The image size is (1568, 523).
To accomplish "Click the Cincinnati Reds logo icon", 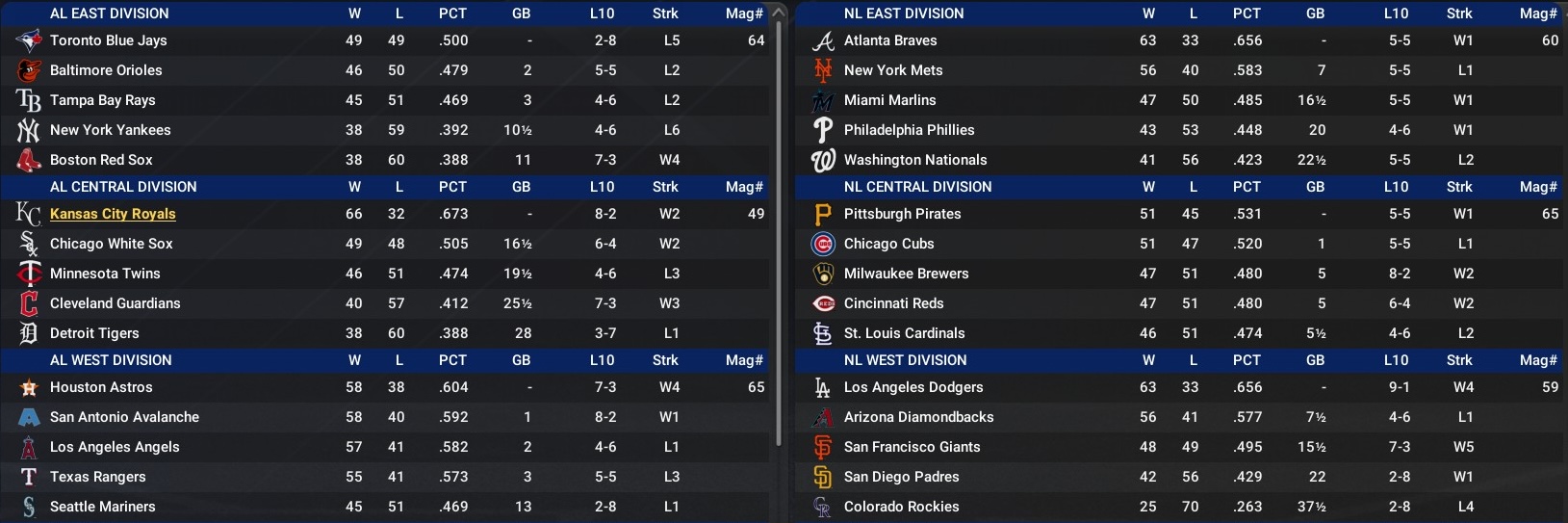I will (x=823, y=303).
